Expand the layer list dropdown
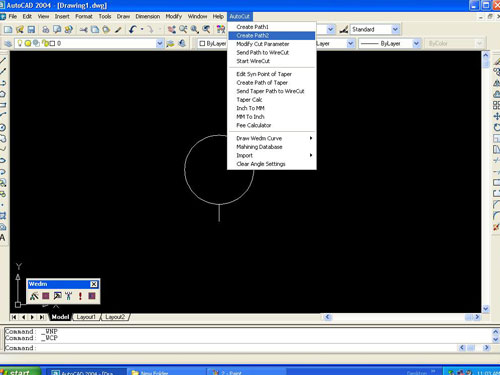Screen dimensions: 500x375 (160, 43)
